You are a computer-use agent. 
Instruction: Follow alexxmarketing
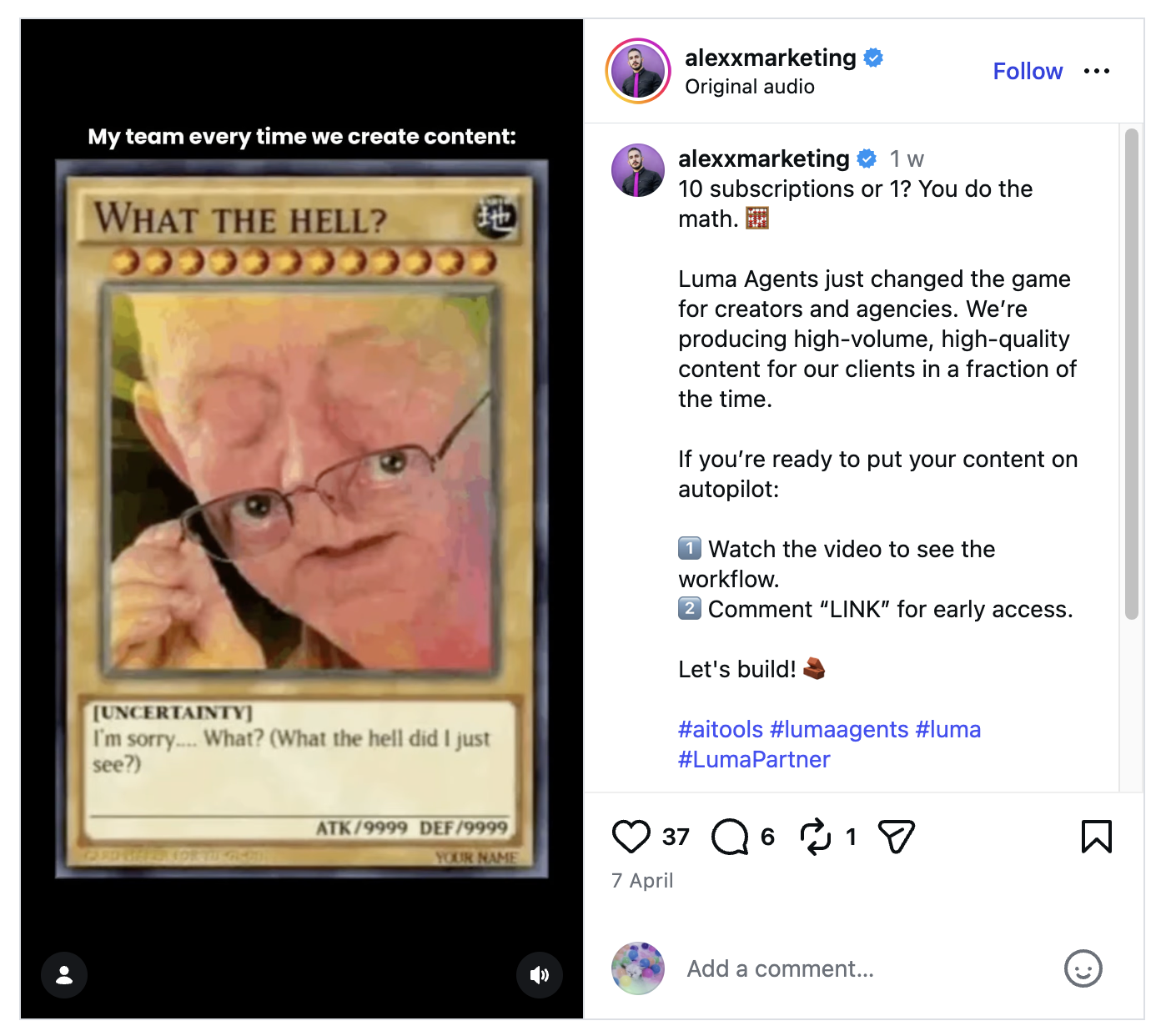click(x=1028, y=71)
